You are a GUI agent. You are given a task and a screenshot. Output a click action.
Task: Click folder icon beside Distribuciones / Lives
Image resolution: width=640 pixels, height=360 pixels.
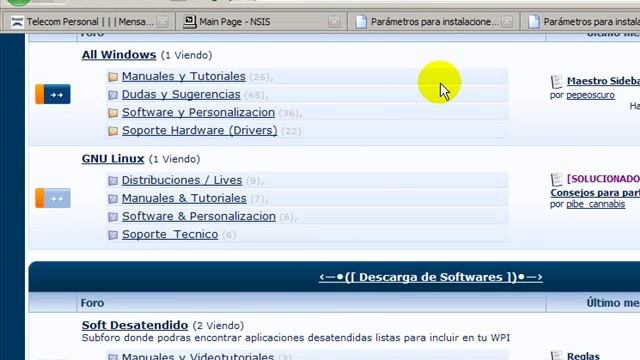113,181
